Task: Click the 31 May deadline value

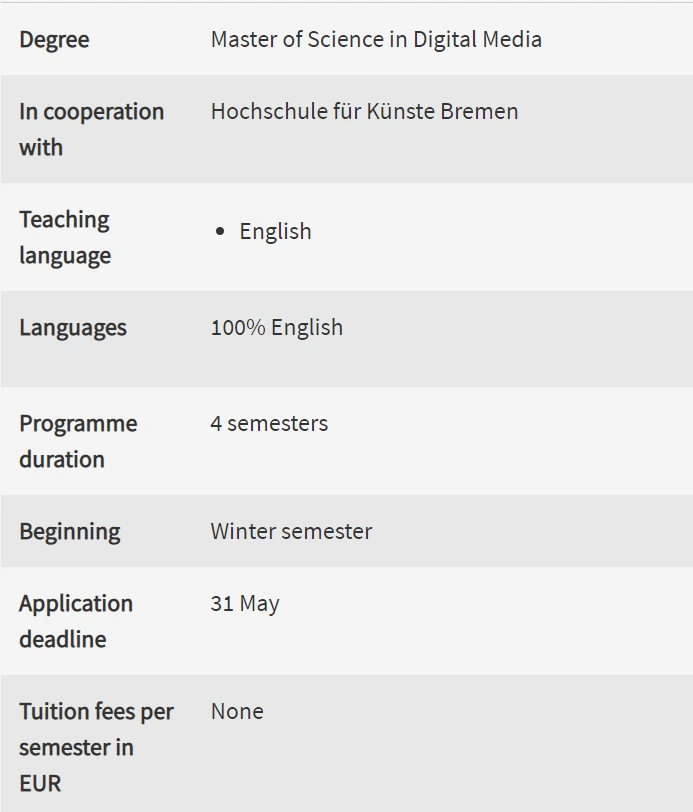Action: click(x=245, y=604)
